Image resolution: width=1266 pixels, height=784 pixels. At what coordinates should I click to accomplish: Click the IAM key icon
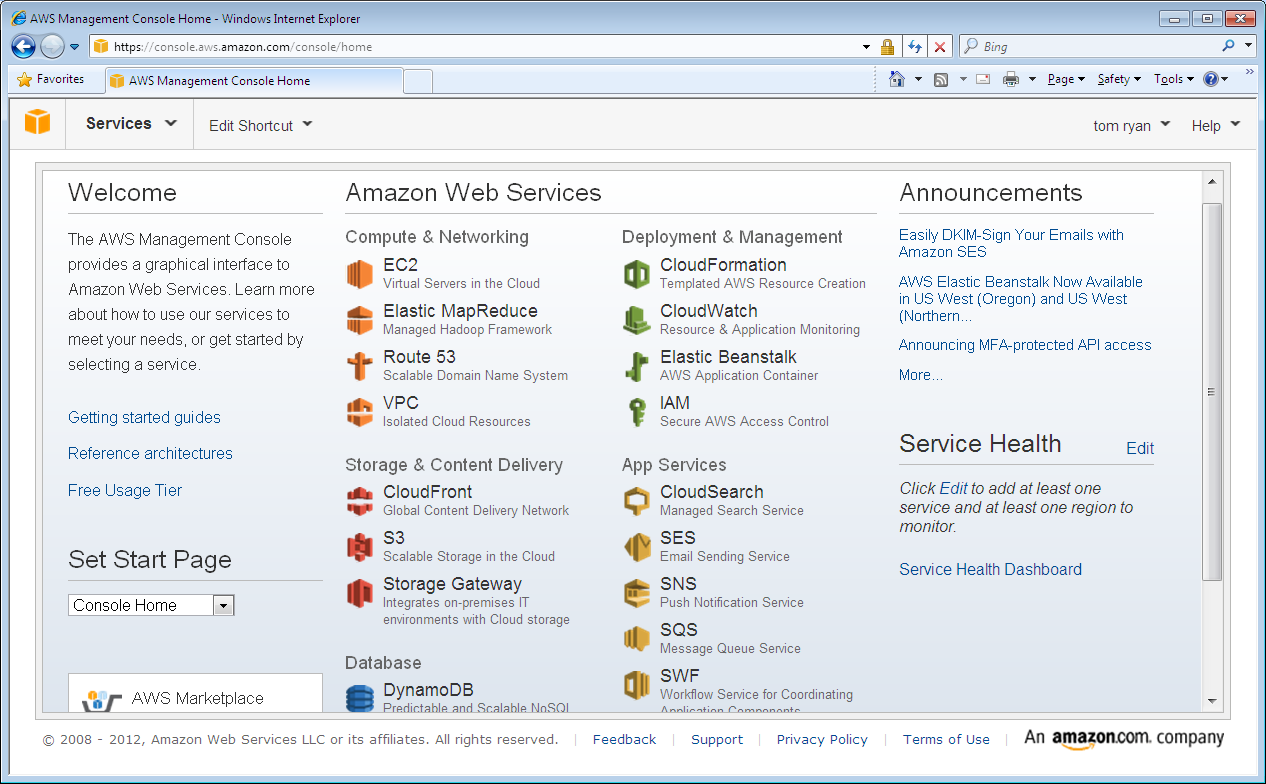637,412
